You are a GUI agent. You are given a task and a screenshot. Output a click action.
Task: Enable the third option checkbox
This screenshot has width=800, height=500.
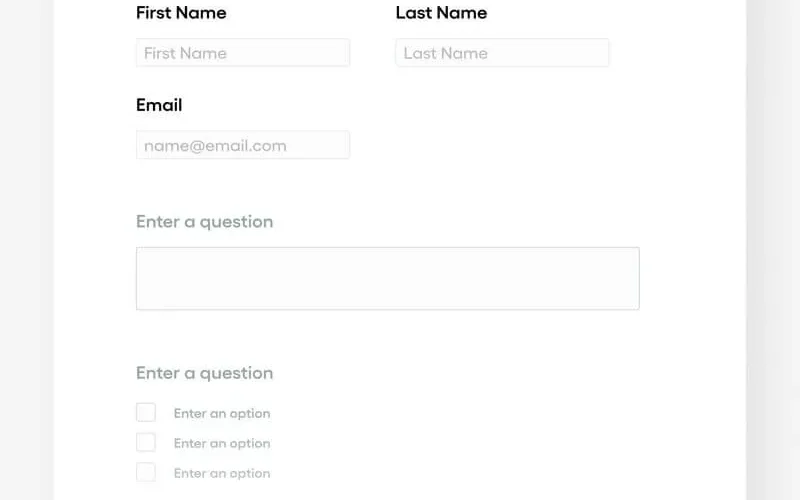pos(146,473)
